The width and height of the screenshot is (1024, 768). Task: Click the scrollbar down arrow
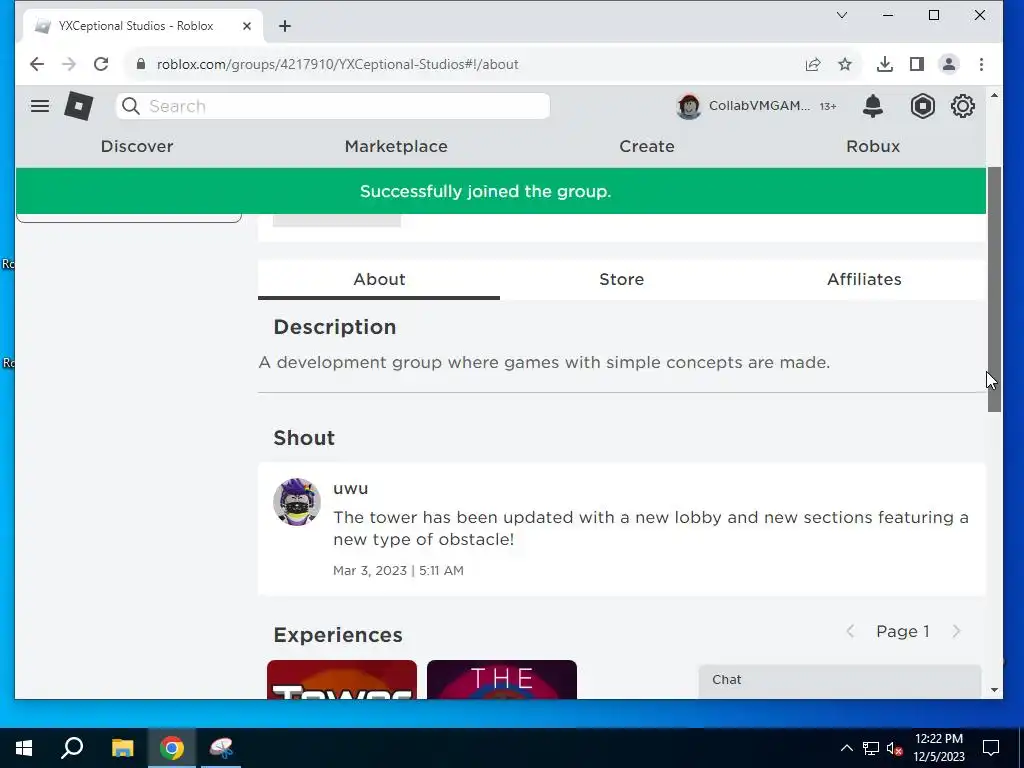pos(994,690)
